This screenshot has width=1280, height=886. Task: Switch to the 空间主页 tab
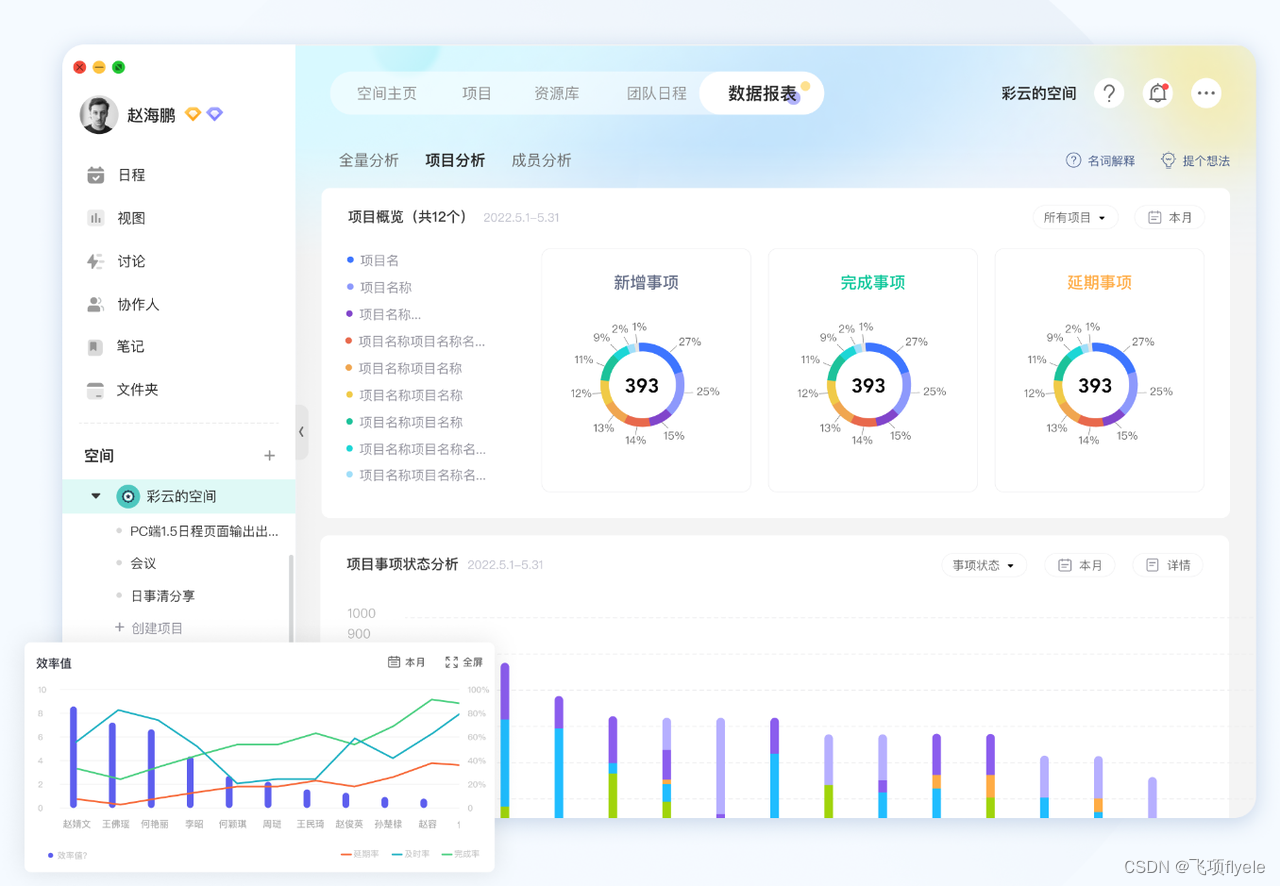[387, 93]
